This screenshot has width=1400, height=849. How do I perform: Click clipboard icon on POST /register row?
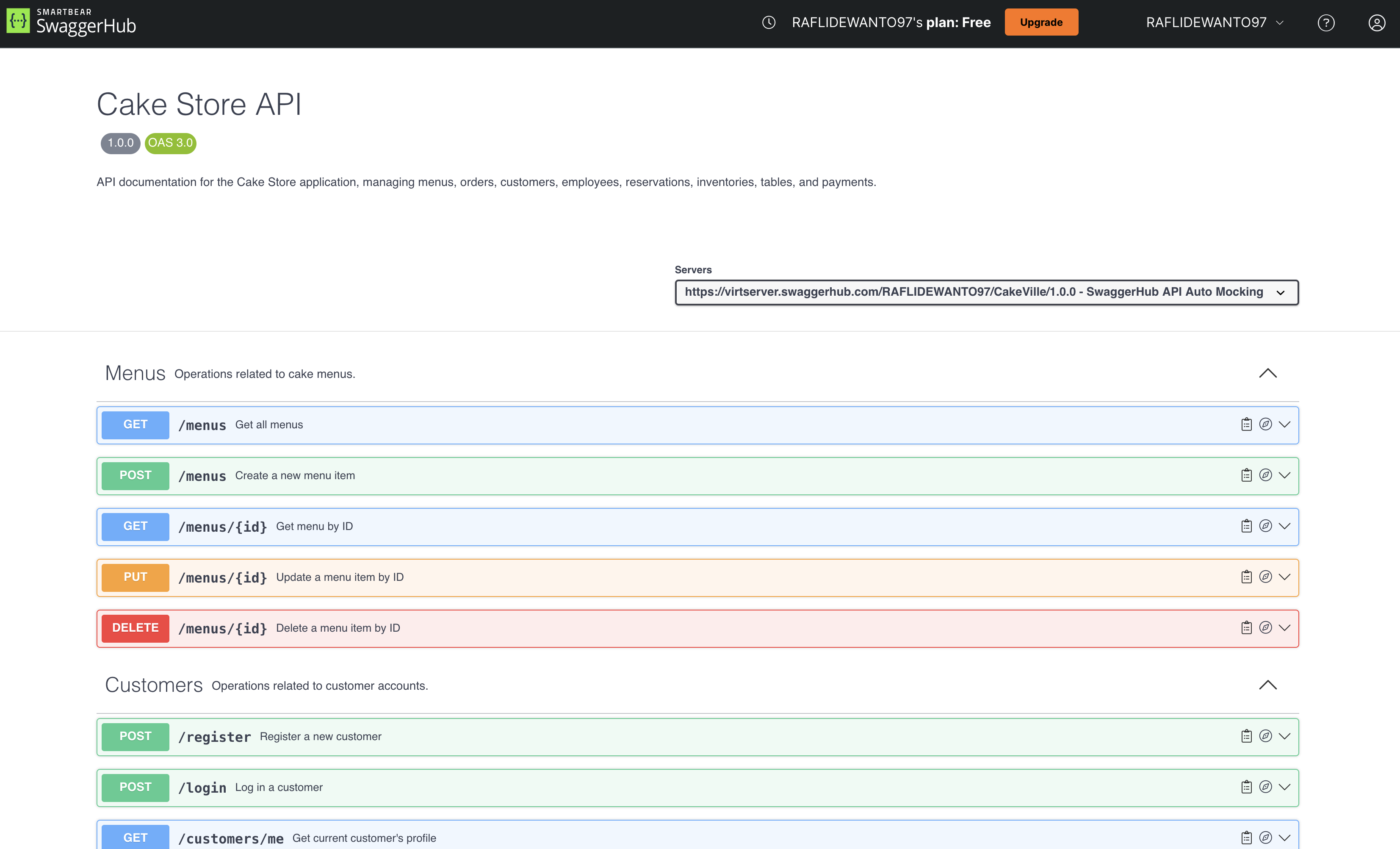coord(1247,736)
